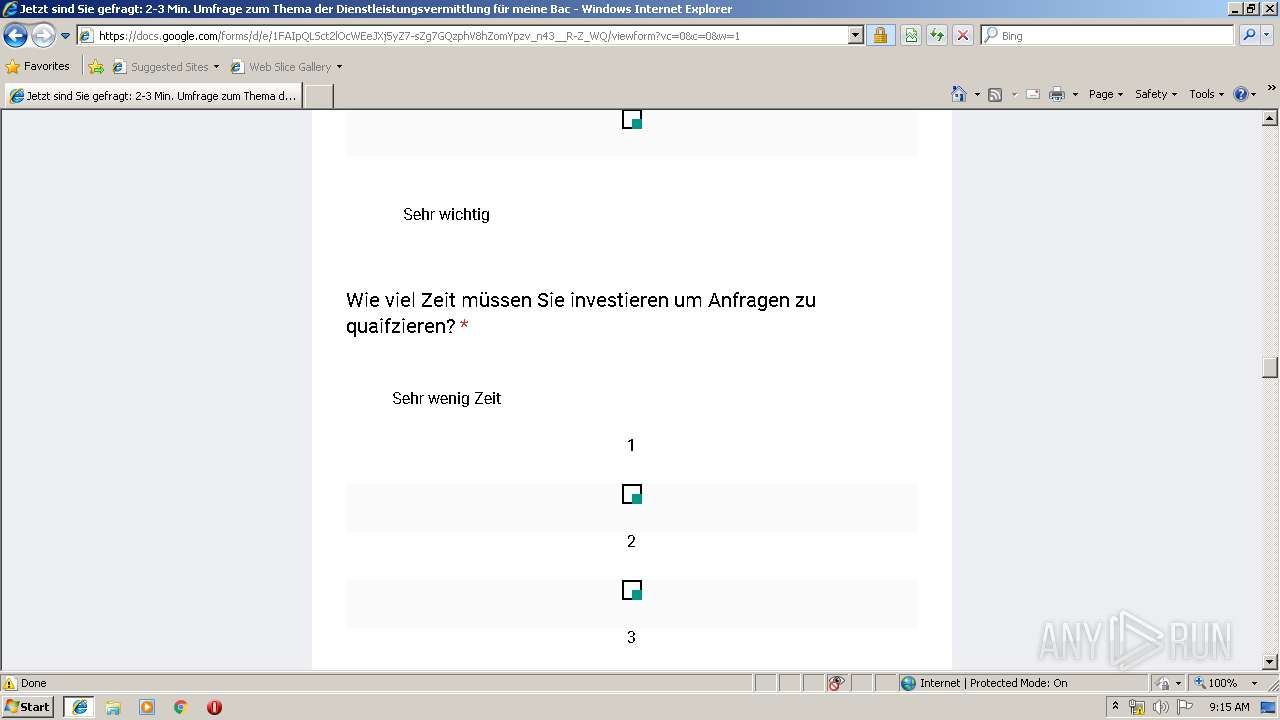Open the Read mail envelope icon
Screen dimensions: 1280x720
[1033, 94]
